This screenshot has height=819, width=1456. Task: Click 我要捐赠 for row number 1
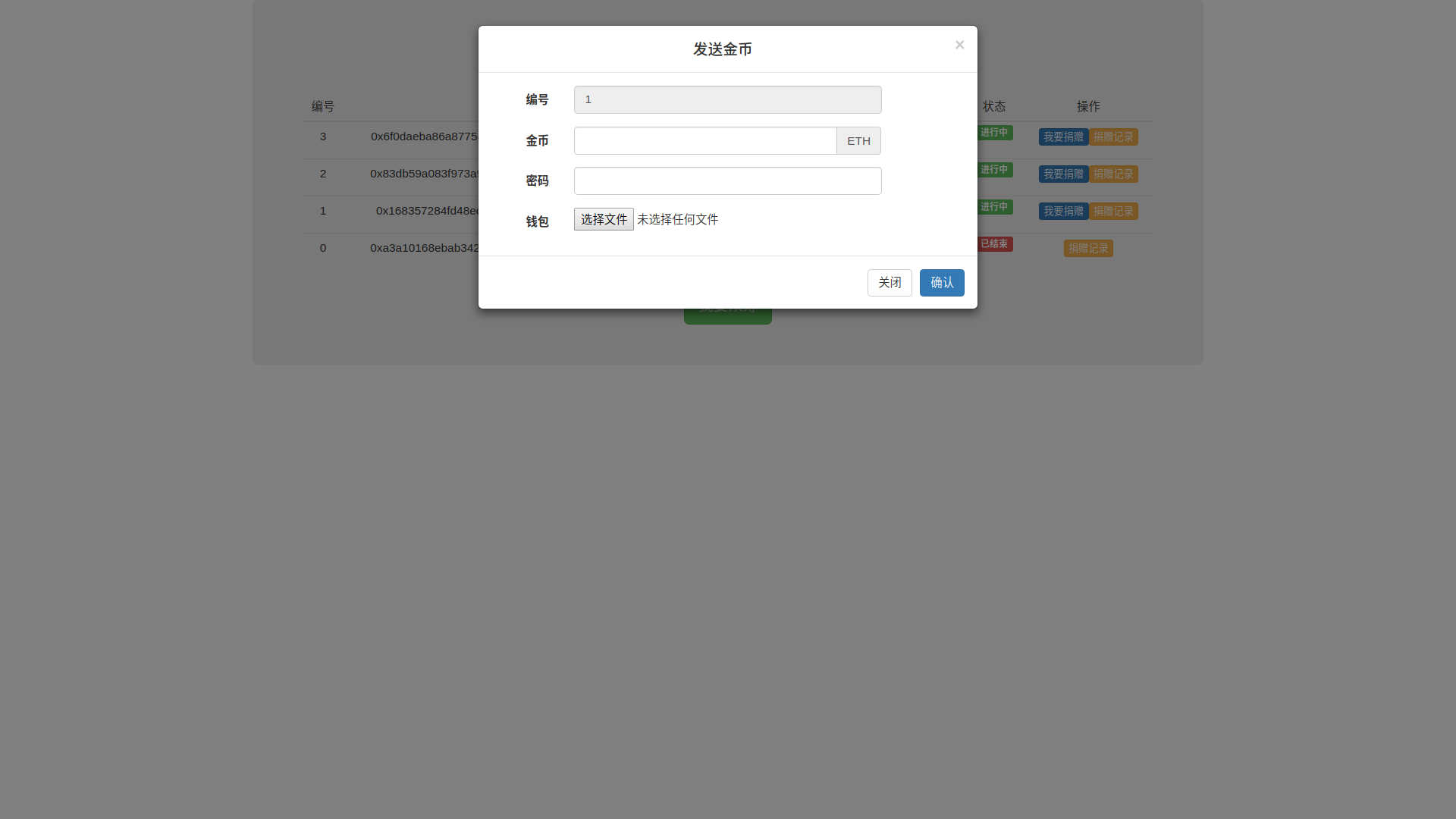click(1063, 212)
